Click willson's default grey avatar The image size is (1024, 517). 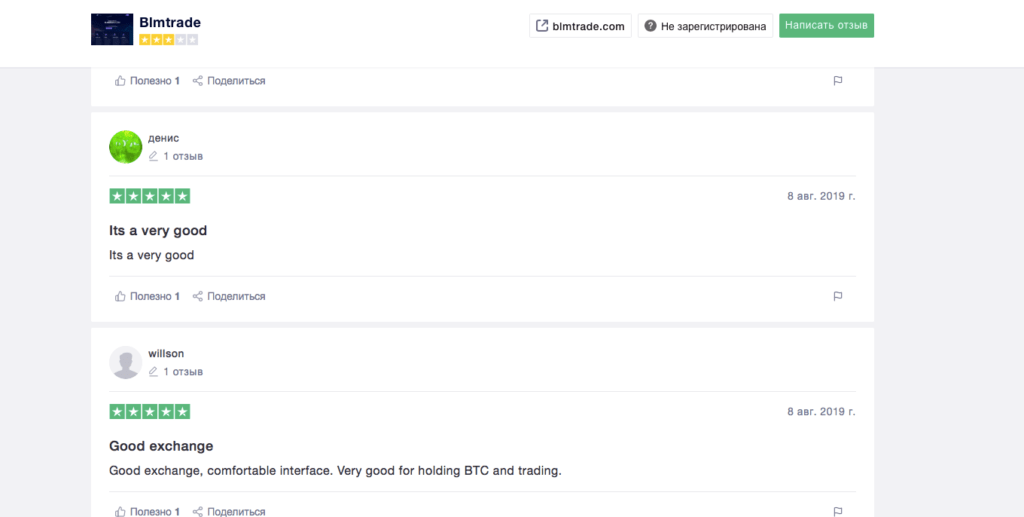(x=125, y=362)
